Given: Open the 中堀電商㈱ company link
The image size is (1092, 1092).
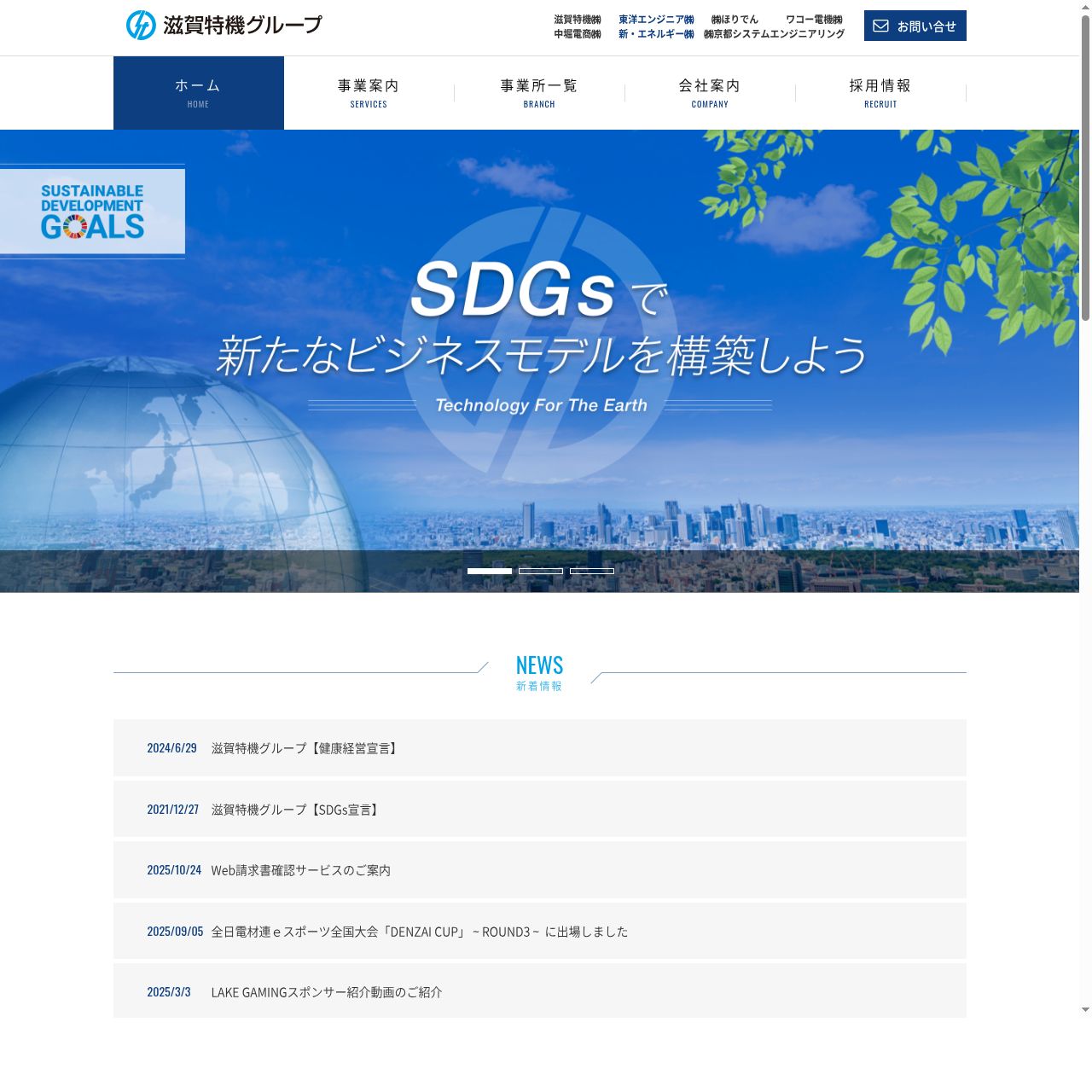Looking at the screenshot, I should point(578,34).
